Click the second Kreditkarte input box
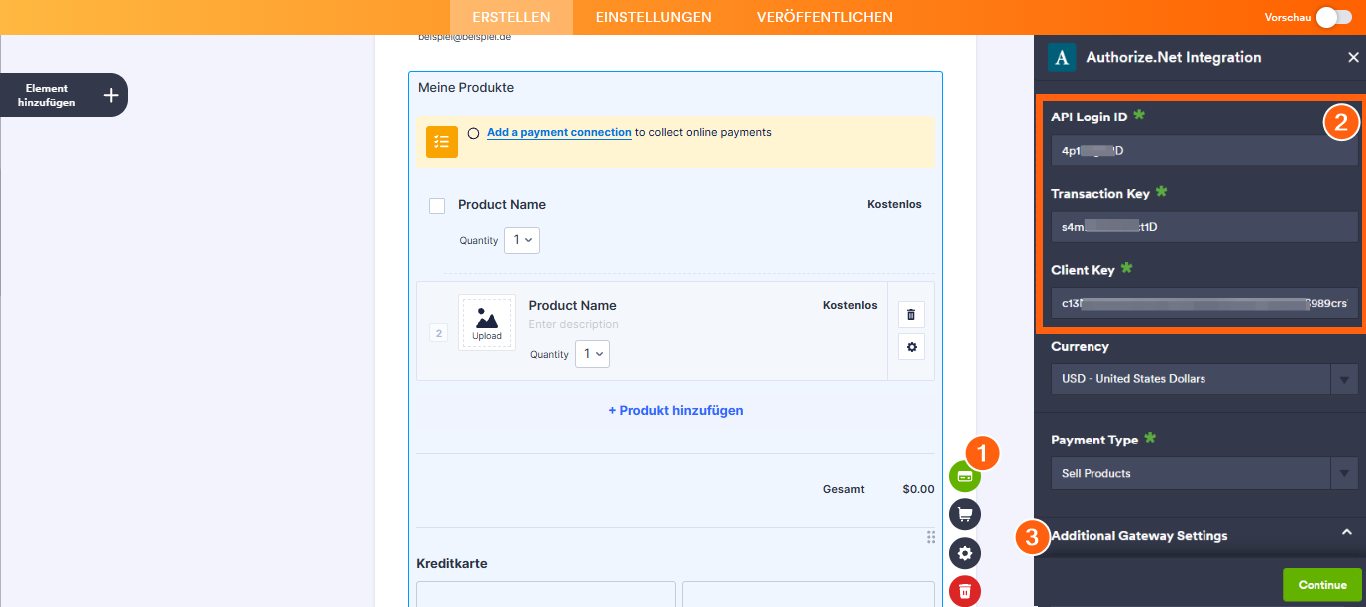This screenshot has height=607, width=1366. [808, 594]
